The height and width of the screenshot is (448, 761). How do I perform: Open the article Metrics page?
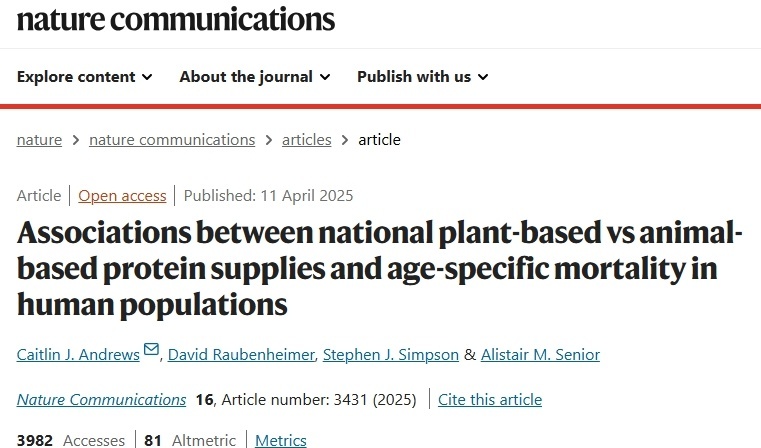click(281, 440)
